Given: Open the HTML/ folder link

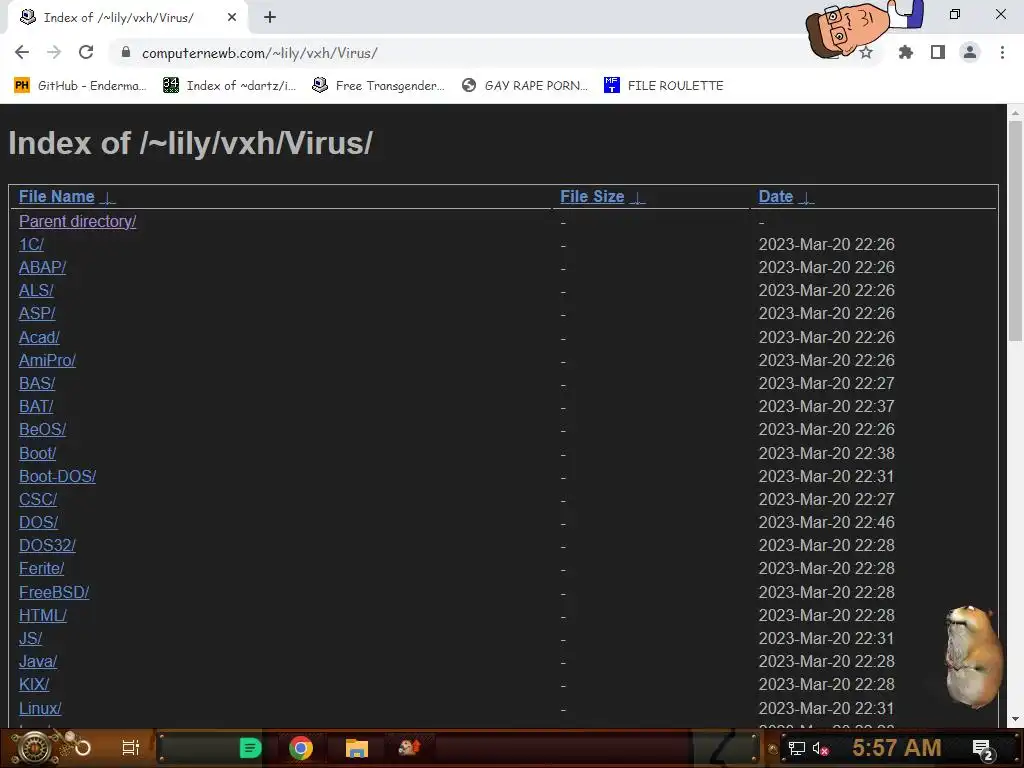Looking at the screenshot, I should (x=43, y=615).
